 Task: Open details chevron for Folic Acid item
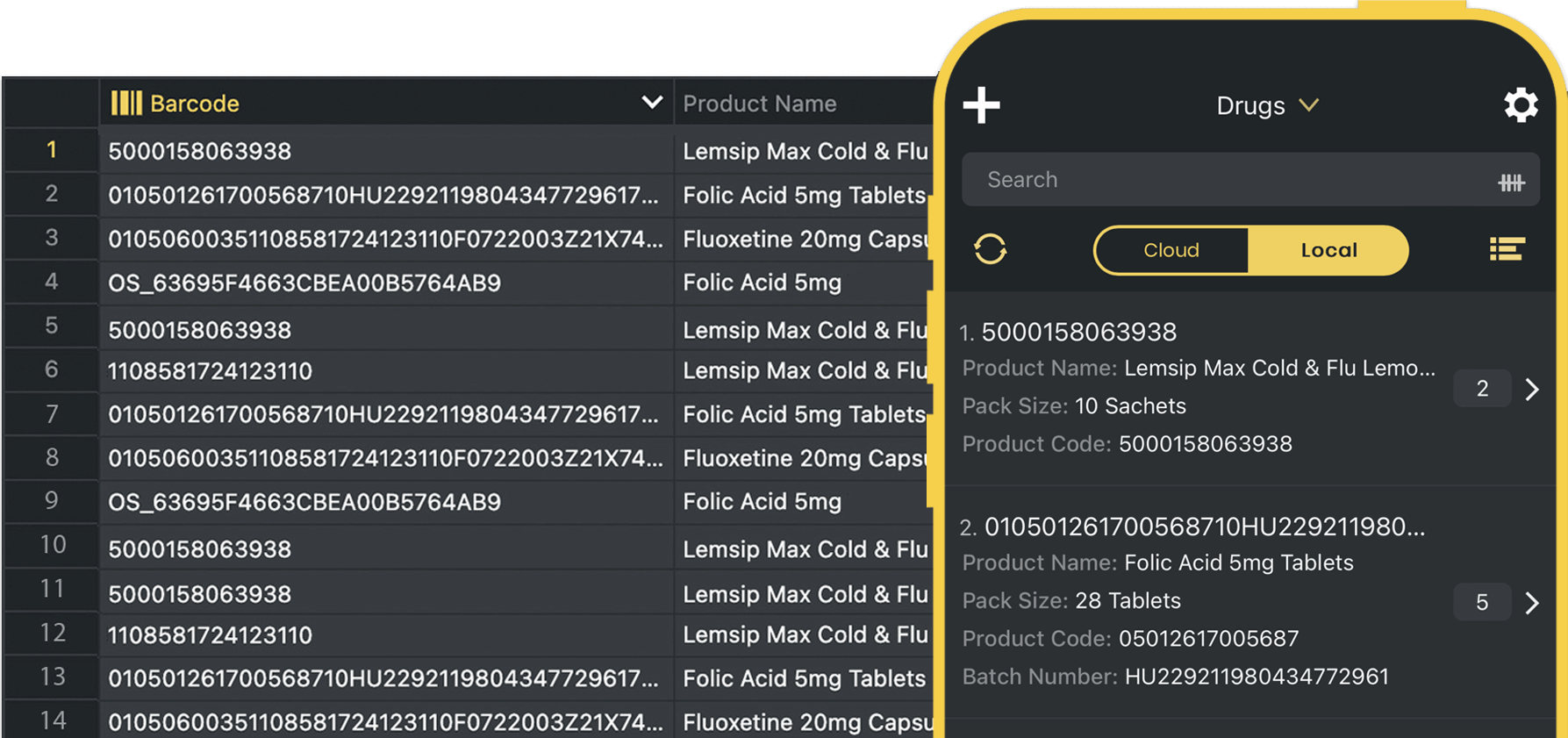click(x=1532, y=603)
